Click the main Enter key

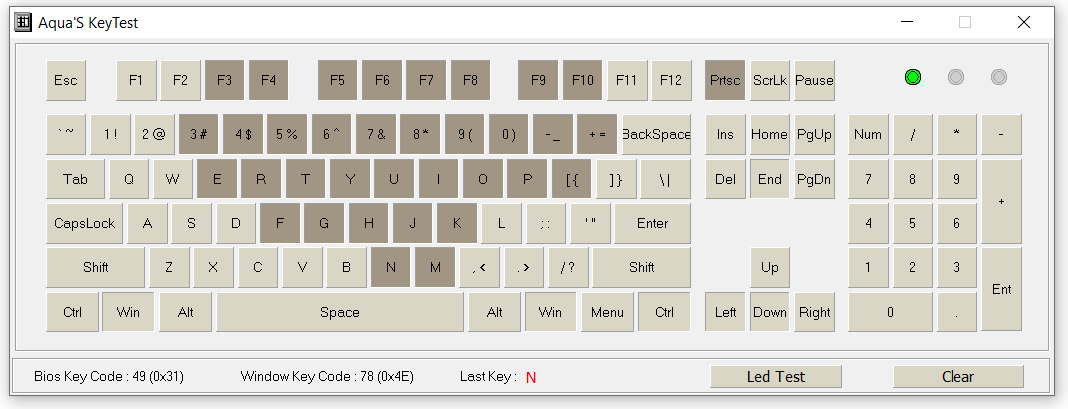tap(652, 224)
